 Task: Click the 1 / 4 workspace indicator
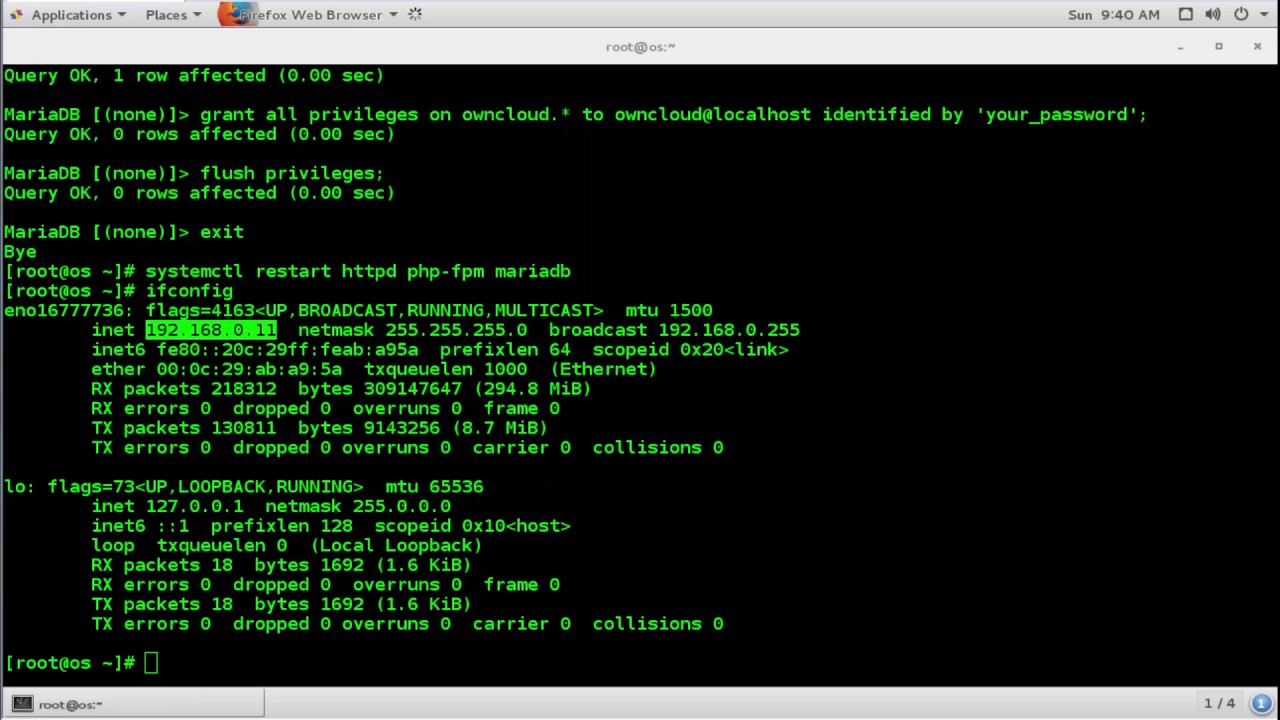1220,704
